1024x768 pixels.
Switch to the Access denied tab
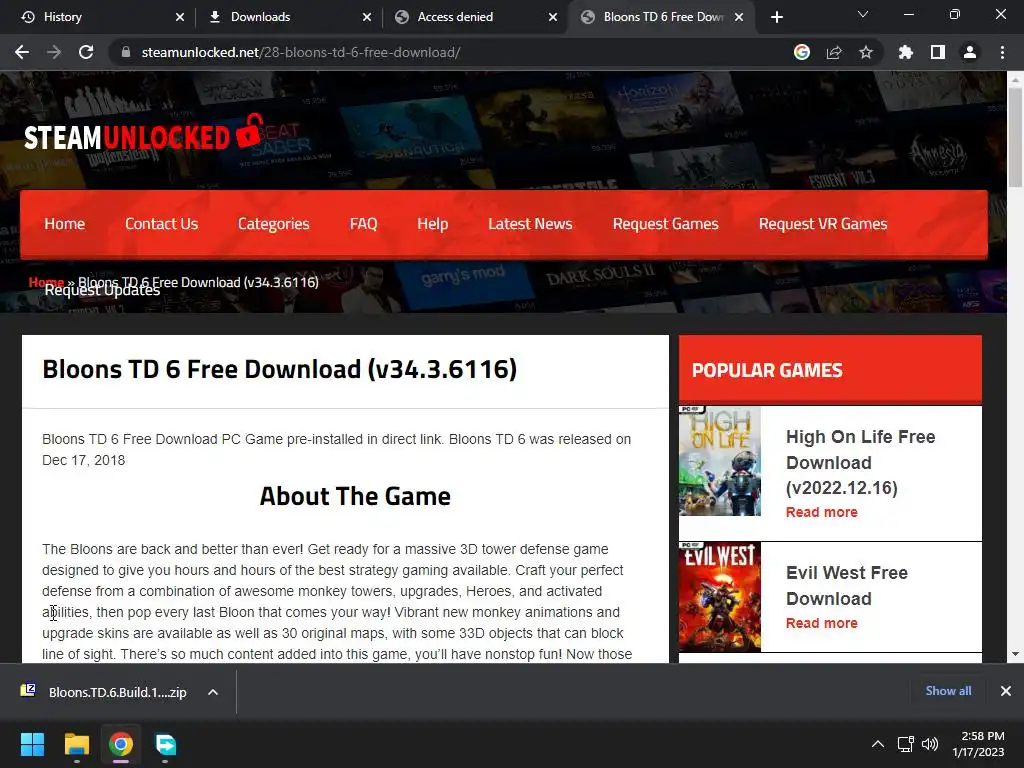pyautogui.click(x=473, y=17)
